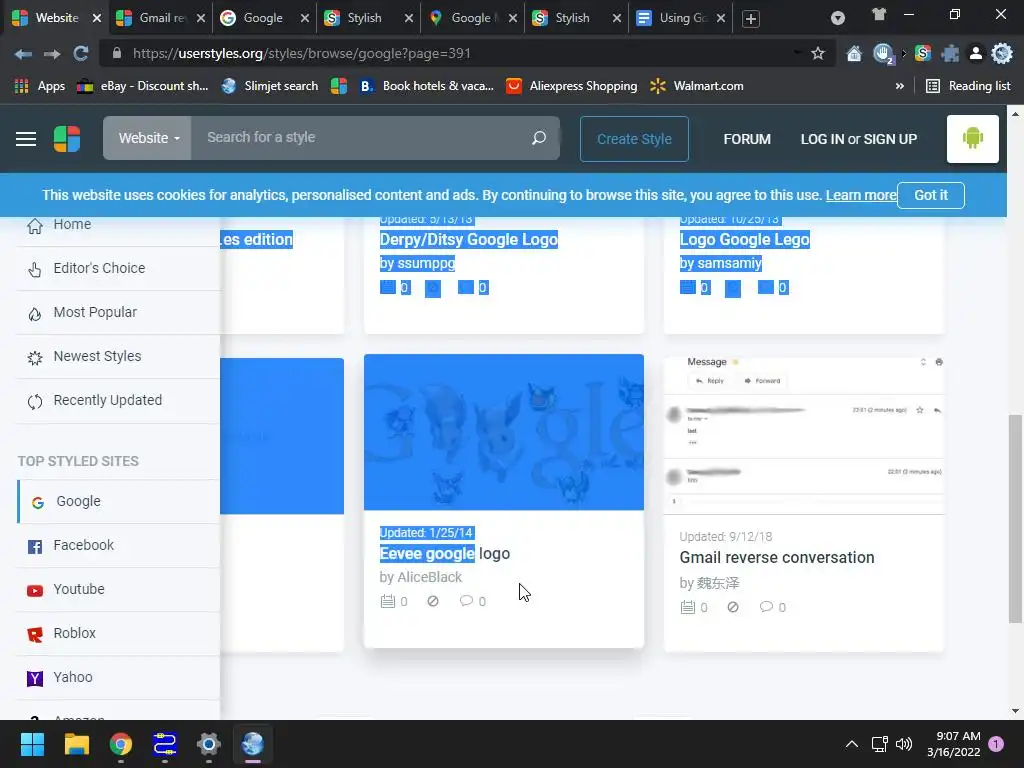Open Chrome from the taskbar

click(x=121, y=744)
